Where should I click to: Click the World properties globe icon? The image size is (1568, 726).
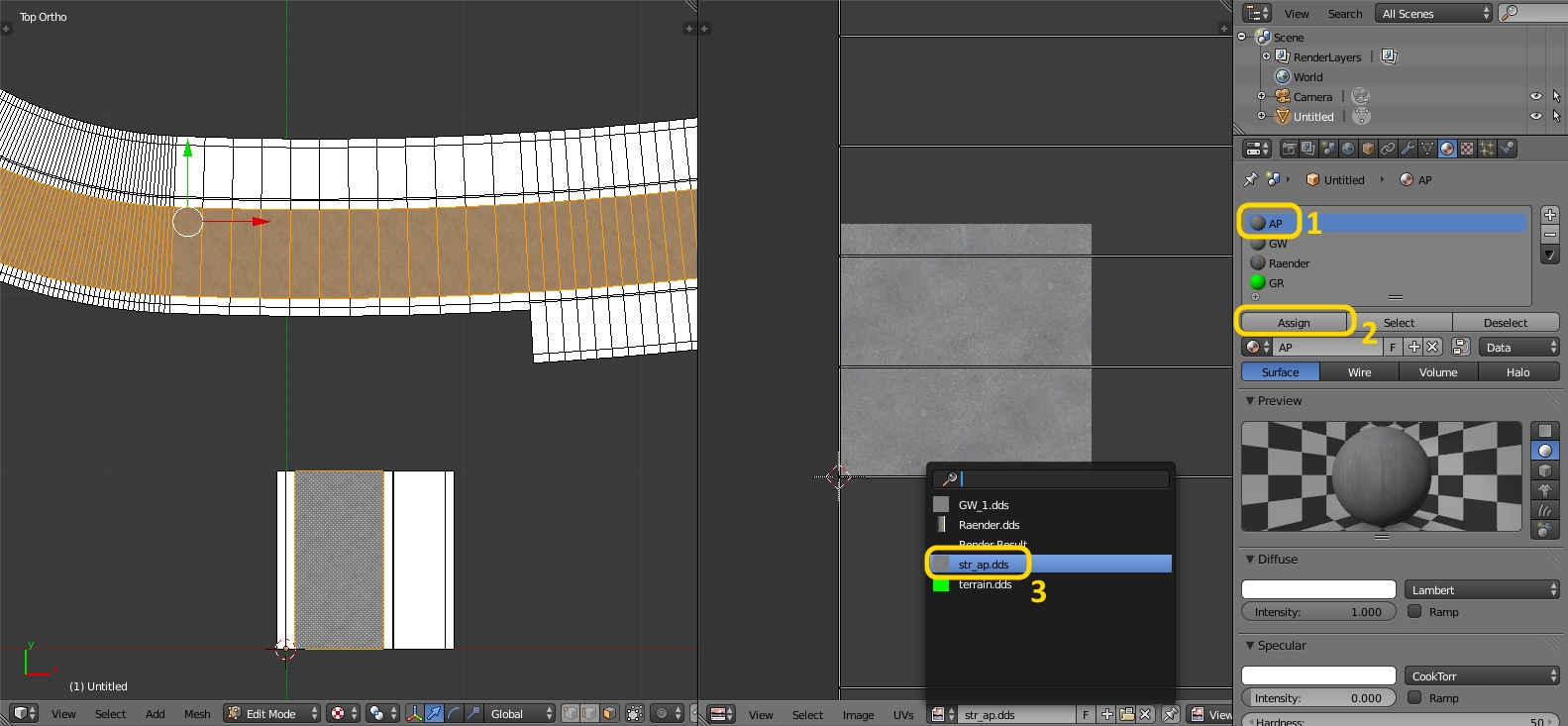point(1348,149)
